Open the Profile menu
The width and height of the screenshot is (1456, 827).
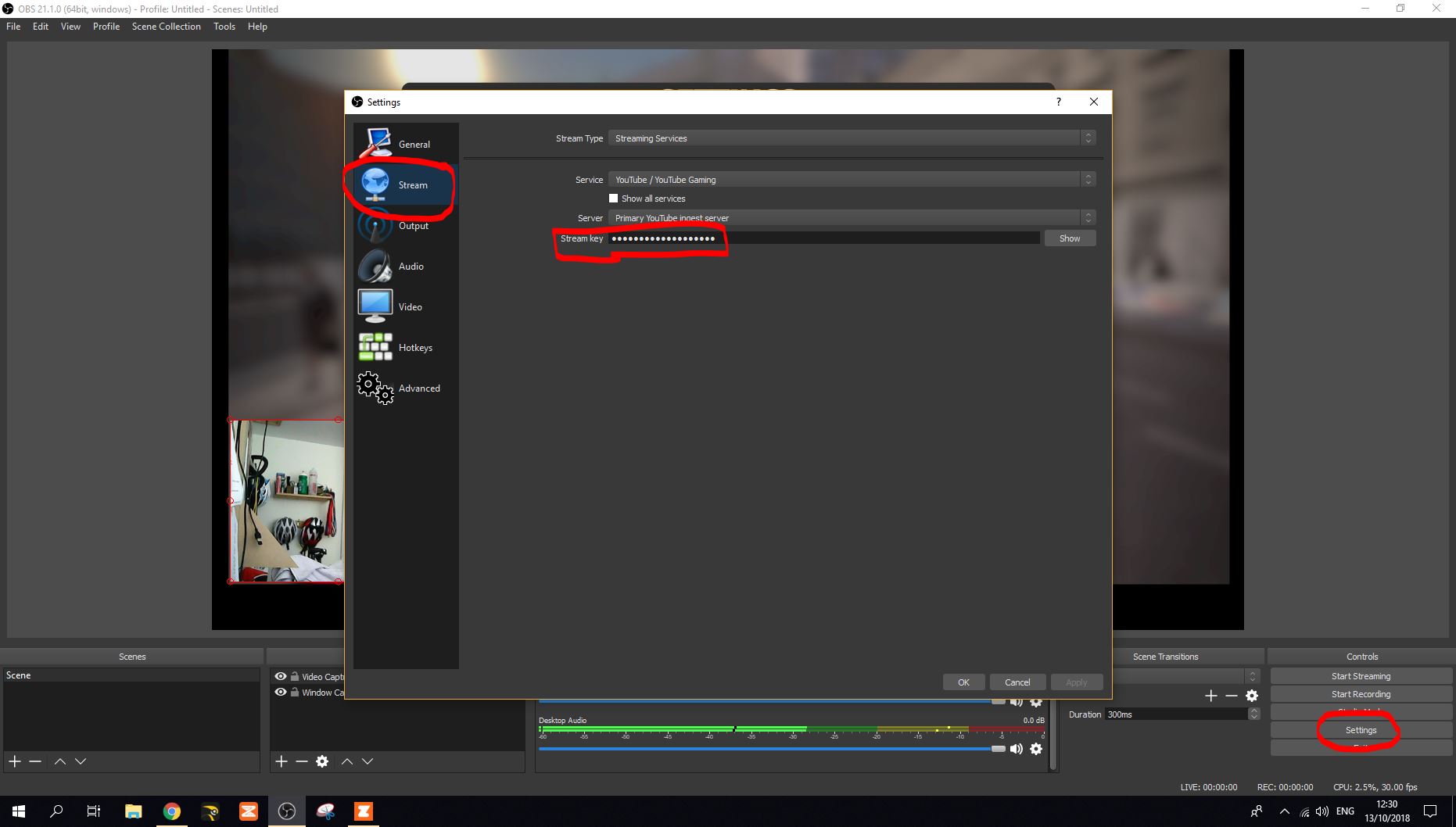106,27
